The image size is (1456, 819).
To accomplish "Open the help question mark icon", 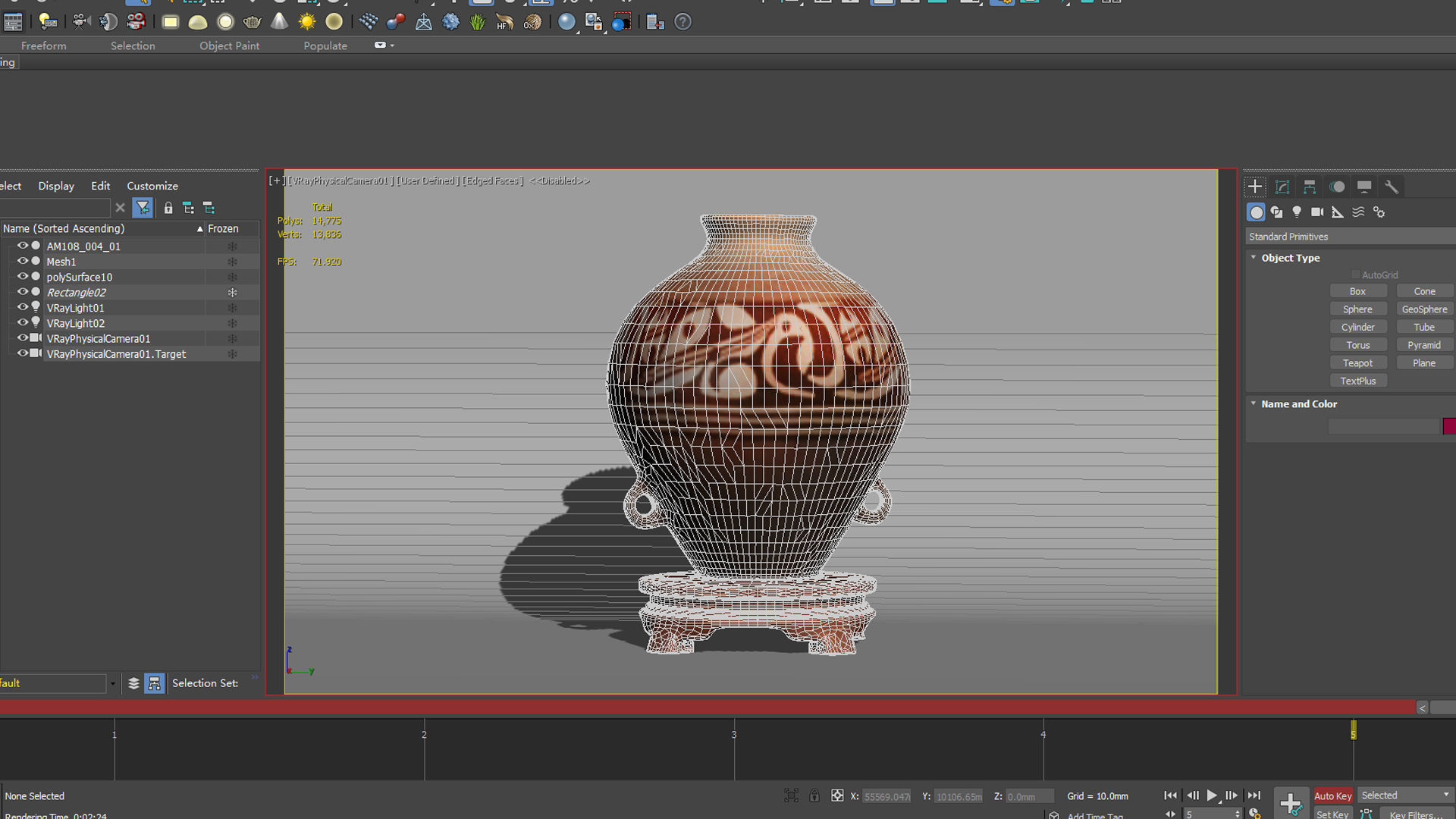I will coord(683,22).
